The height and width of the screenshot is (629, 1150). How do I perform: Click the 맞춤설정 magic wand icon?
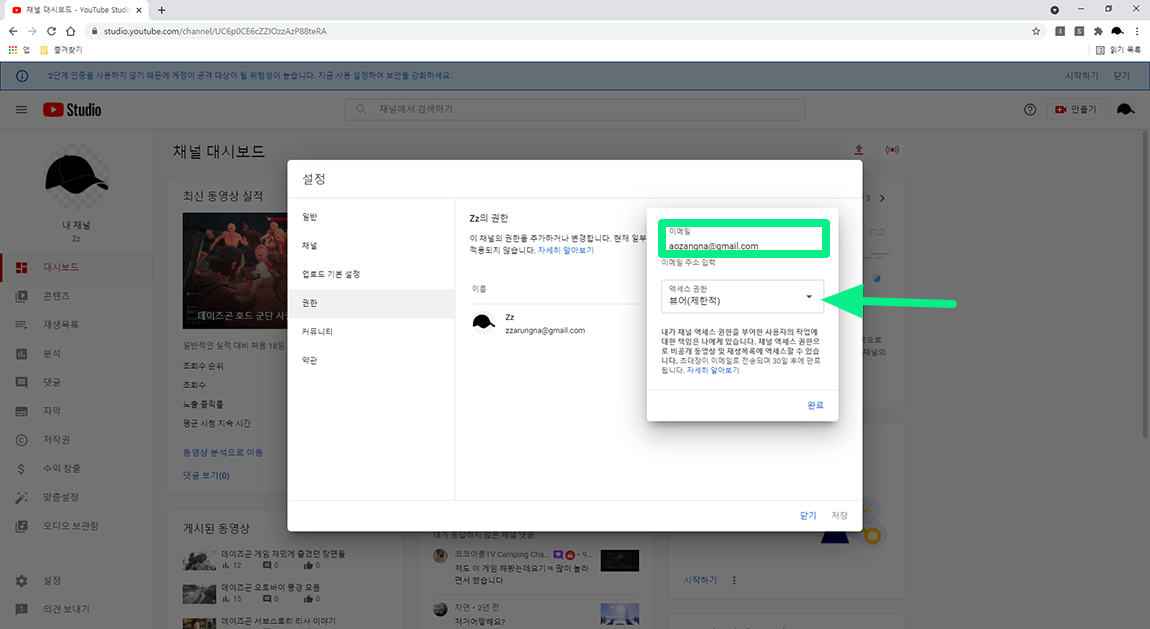coord(21,497)
